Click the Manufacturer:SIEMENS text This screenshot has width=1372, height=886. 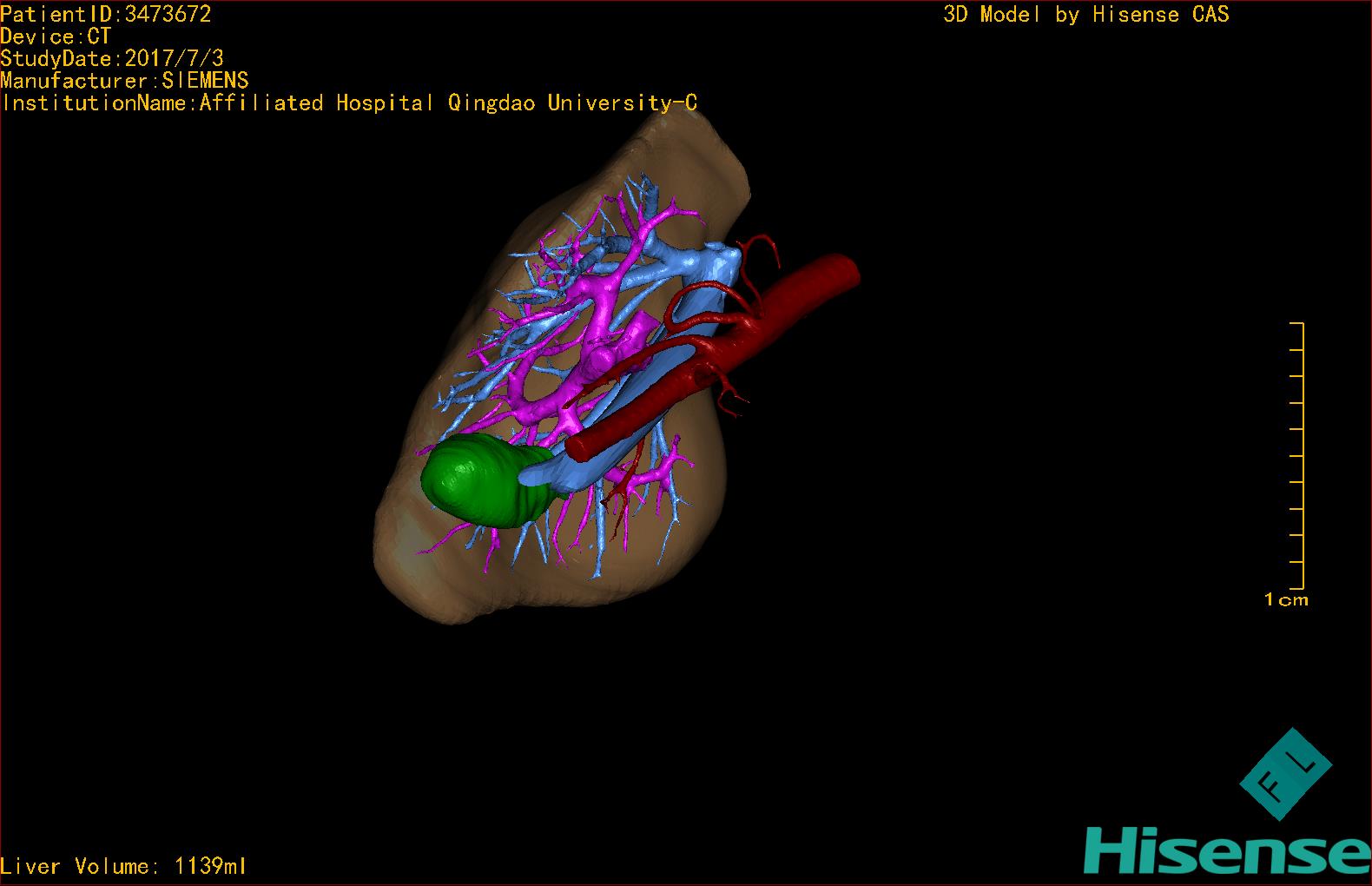click(124, 81)
